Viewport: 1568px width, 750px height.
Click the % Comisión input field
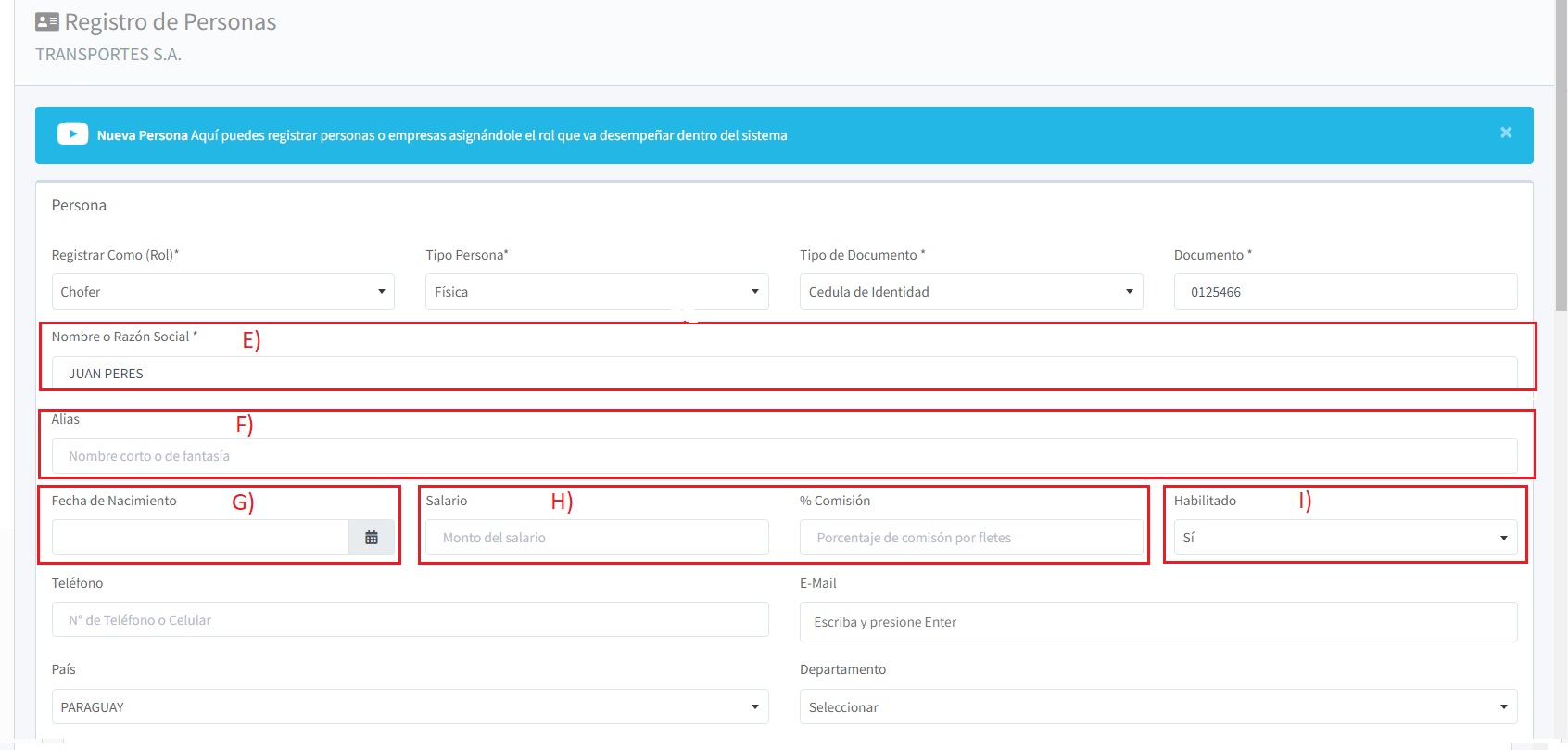970,538
